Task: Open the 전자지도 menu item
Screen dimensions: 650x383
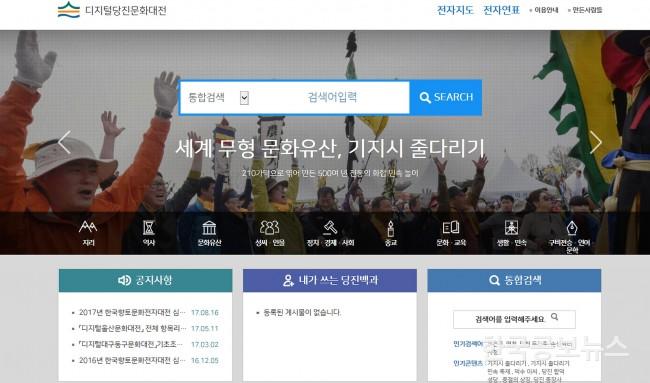Action: coord(455,10)
